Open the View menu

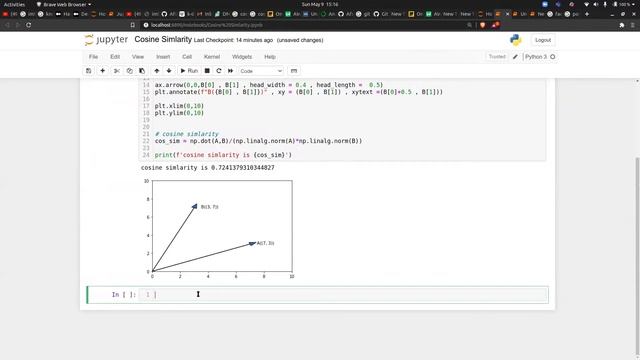point(138,57)
